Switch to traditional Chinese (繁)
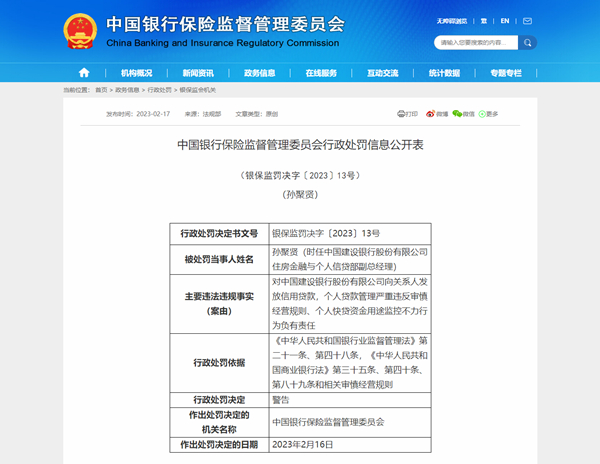 click(x=484, y=21)
